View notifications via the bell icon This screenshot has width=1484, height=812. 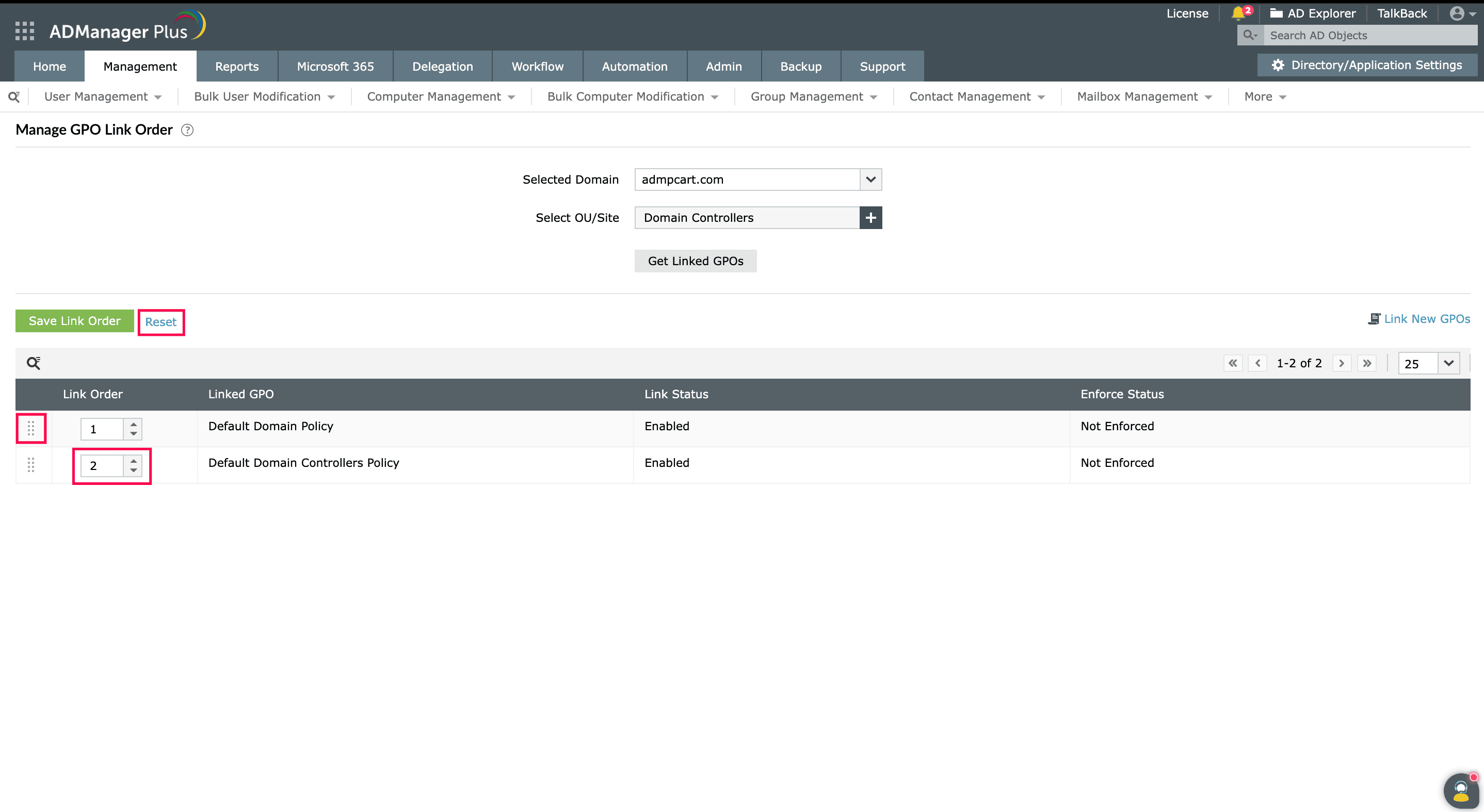click(x=1237, y=13)
